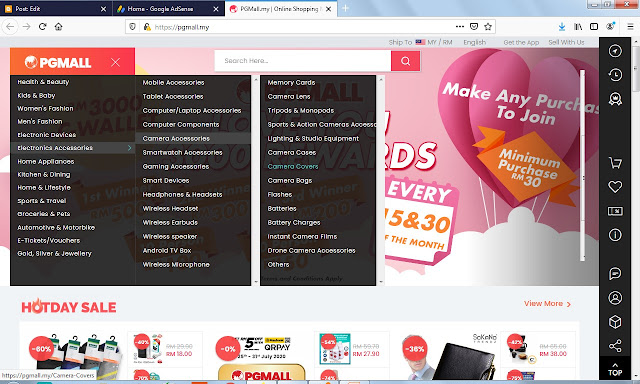The image size is (640, 384).
Task: Switch to the Home - Google AdSense tab
Action: pos(160,9)
